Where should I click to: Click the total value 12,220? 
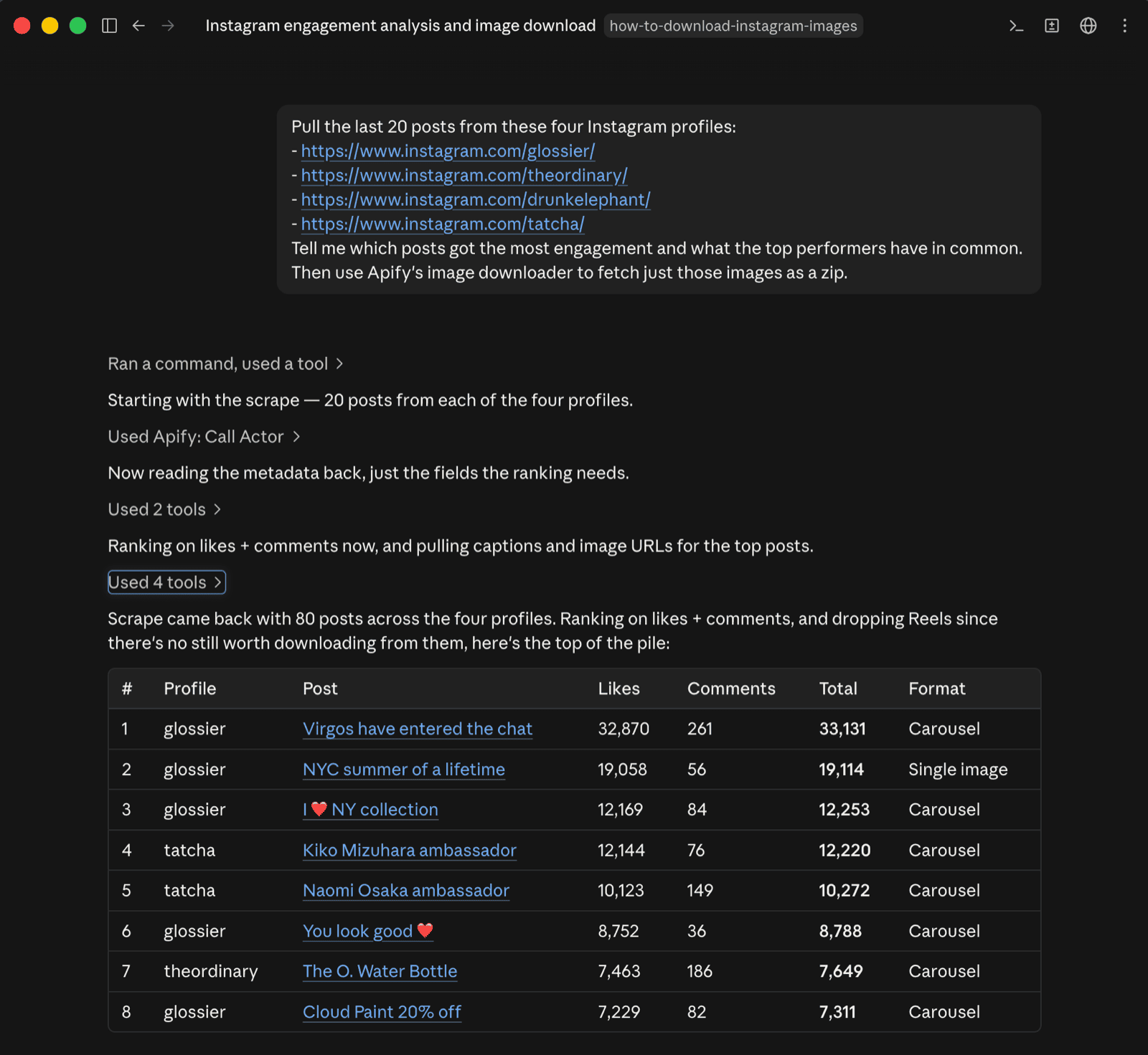click(x=845, y=851)
